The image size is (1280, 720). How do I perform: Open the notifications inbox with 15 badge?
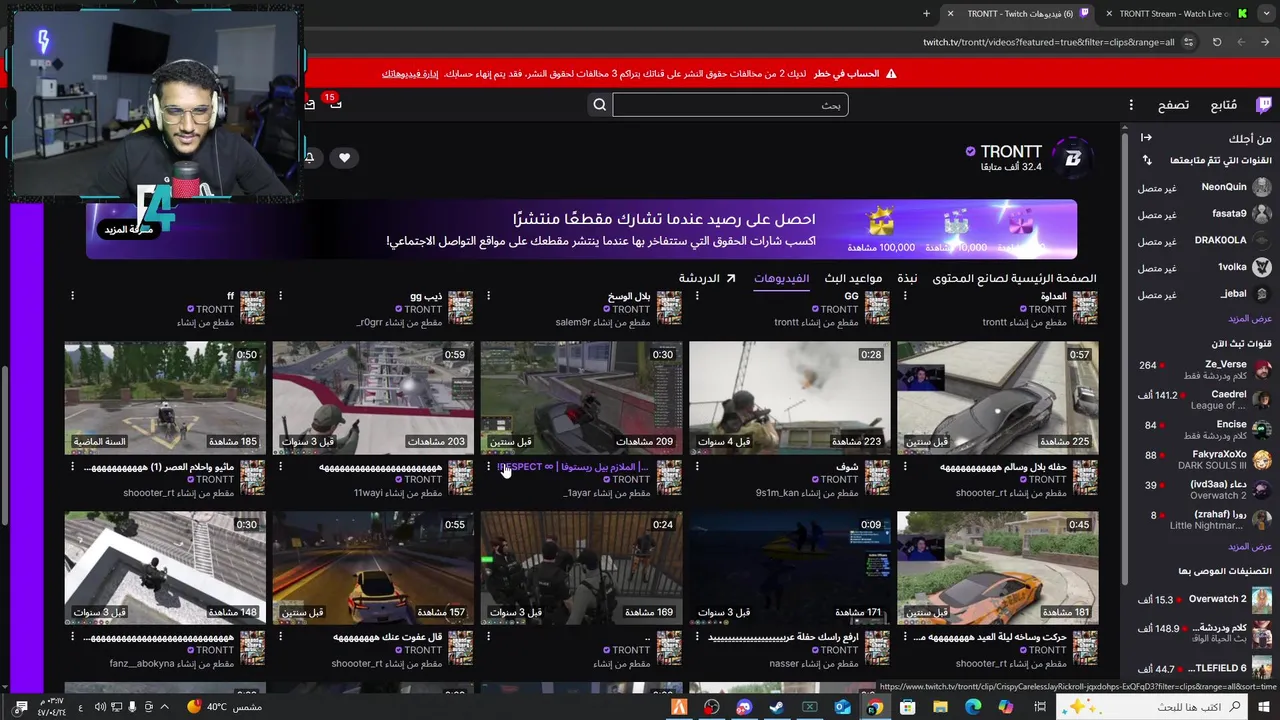coord(335,103)
